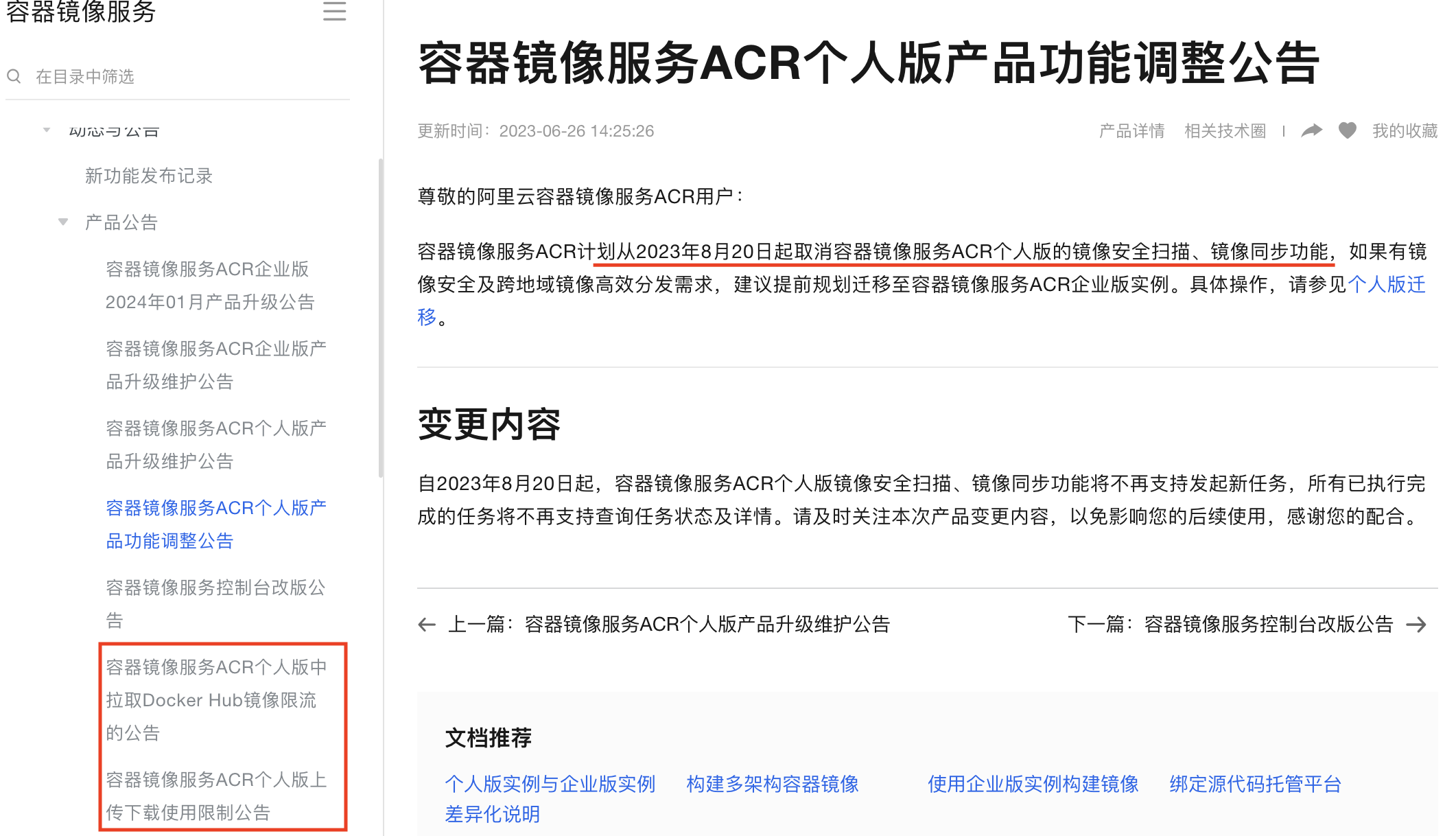Open the 产品详情 link

[x=1131, y=130]
